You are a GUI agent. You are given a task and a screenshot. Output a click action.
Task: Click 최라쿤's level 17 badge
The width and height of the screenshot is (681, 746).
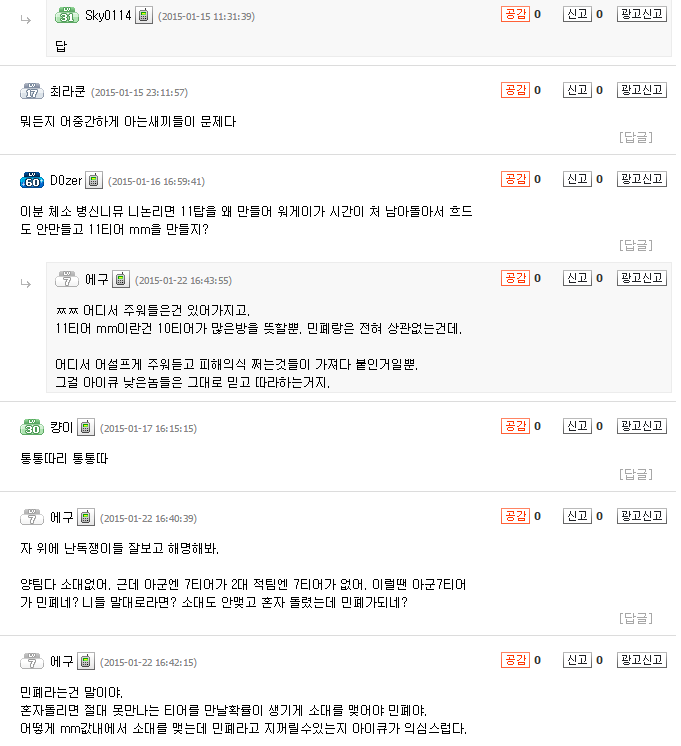click(32, 92)
